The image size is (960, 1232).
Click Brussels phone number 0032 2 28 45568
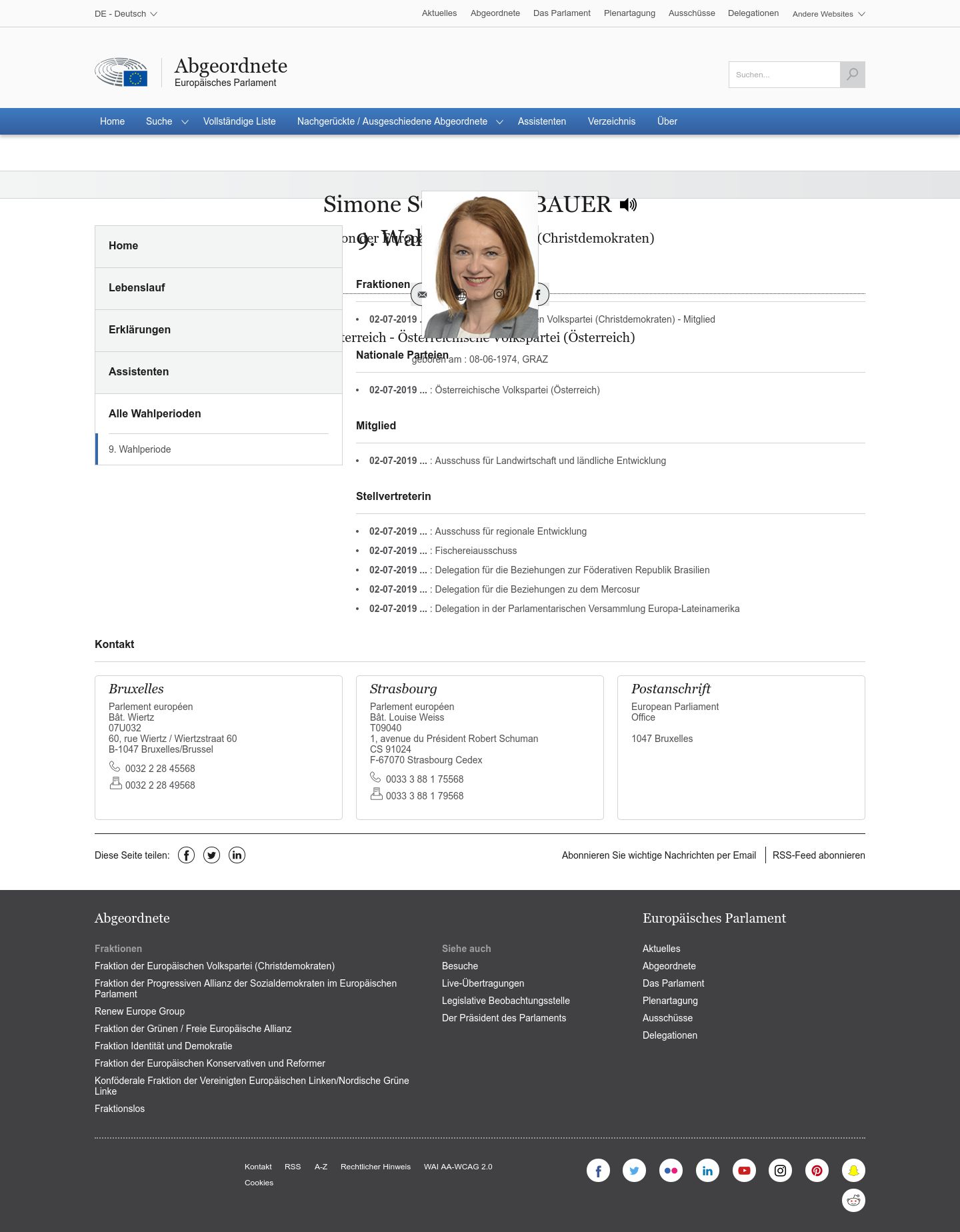pos(160,769)
